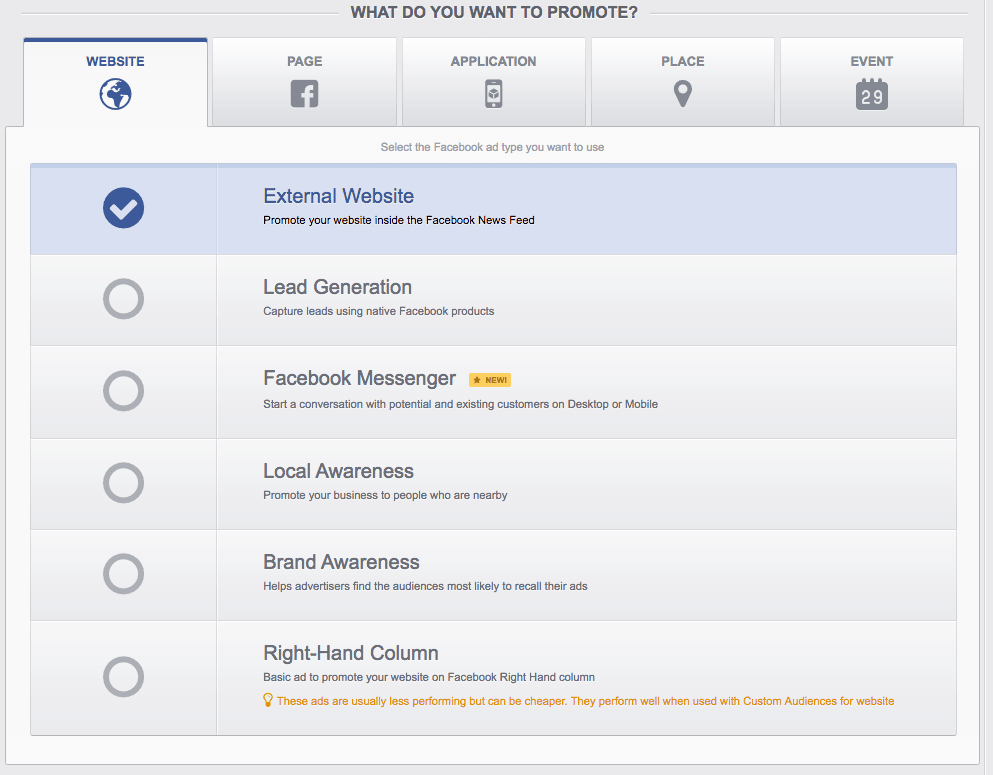
Task: Click 'Promote your website inside the Facebook News Feed'
Action: 399,220
